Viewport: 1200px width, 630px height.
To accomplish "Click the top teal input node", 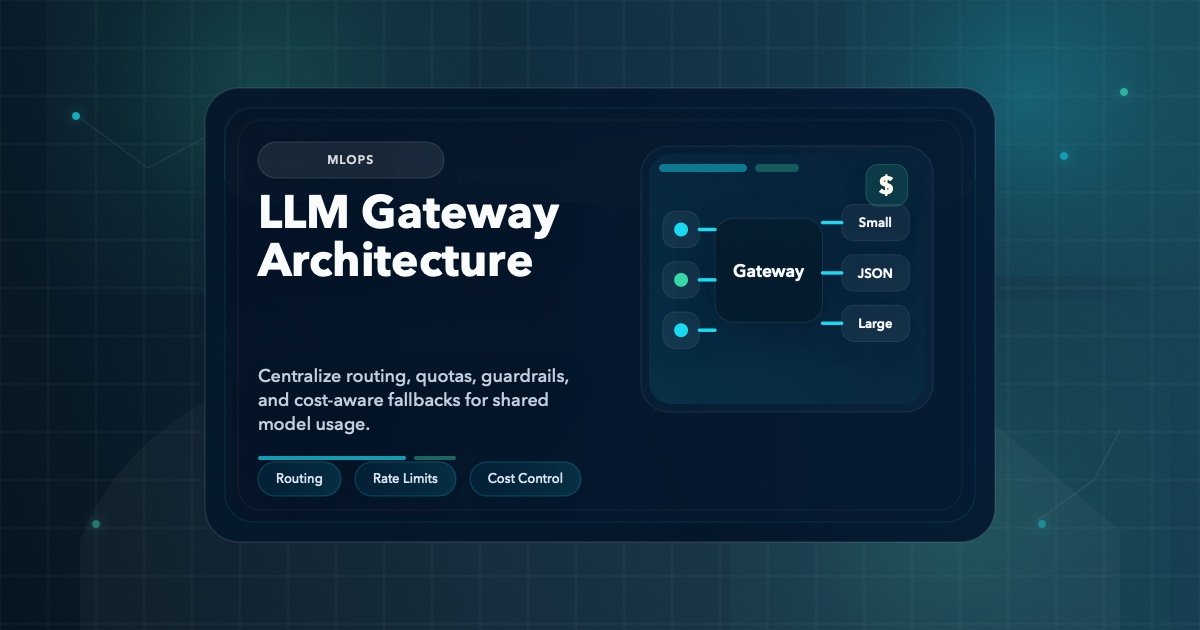I will pyautogui.click(x=681, y=230).
